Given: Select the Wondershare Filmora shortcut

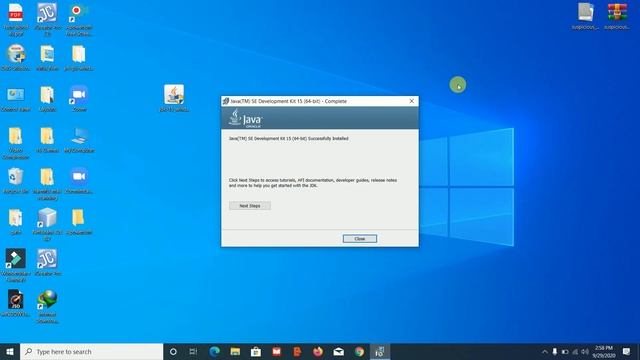Looking at the screenshot, I should point(16,264).
